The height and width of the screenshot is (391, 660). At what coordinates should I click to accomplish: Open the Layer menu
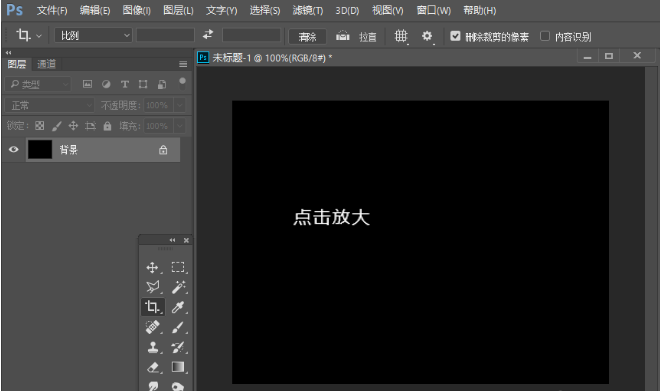[x=178, y=11]
